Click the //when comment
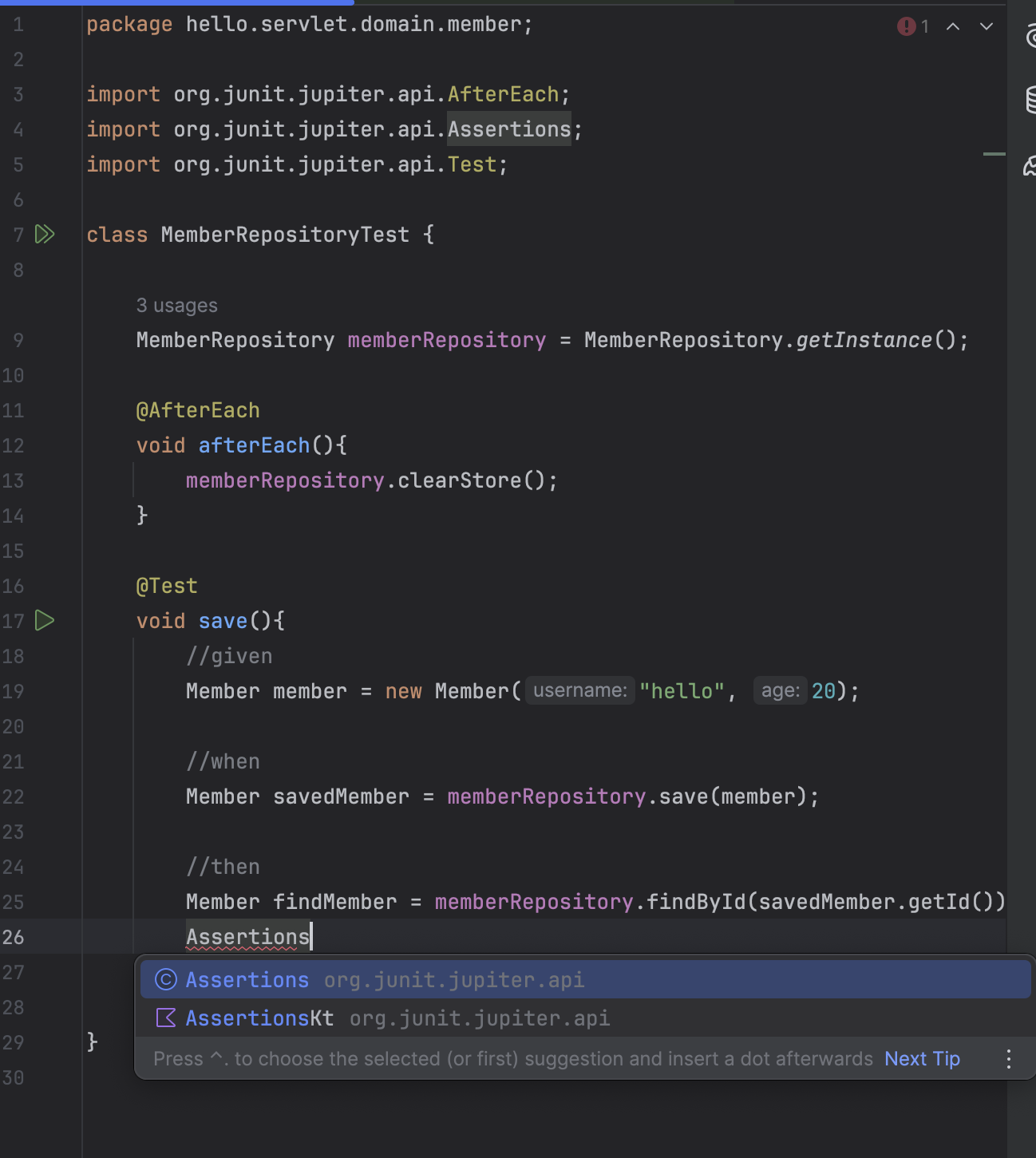Screen dimensions: 1036x1158 click(x=223, y=761)
